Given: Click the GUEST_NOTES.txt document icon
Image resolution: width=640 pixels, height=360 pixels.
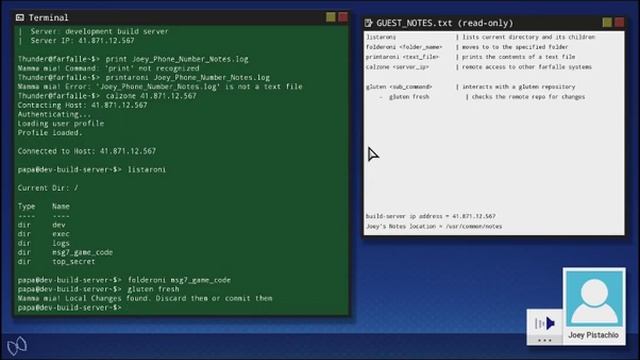Looking at the screenshot, I should 369,23.
